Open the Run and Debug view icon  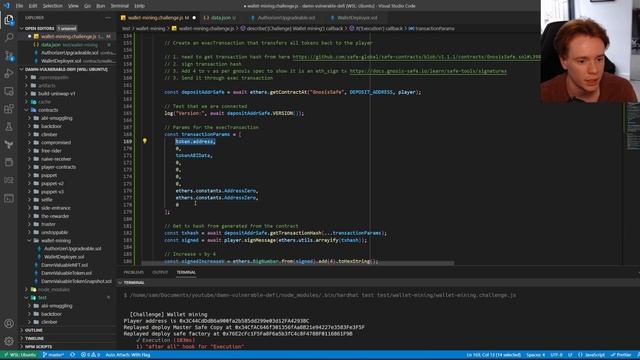pos(9,73)
